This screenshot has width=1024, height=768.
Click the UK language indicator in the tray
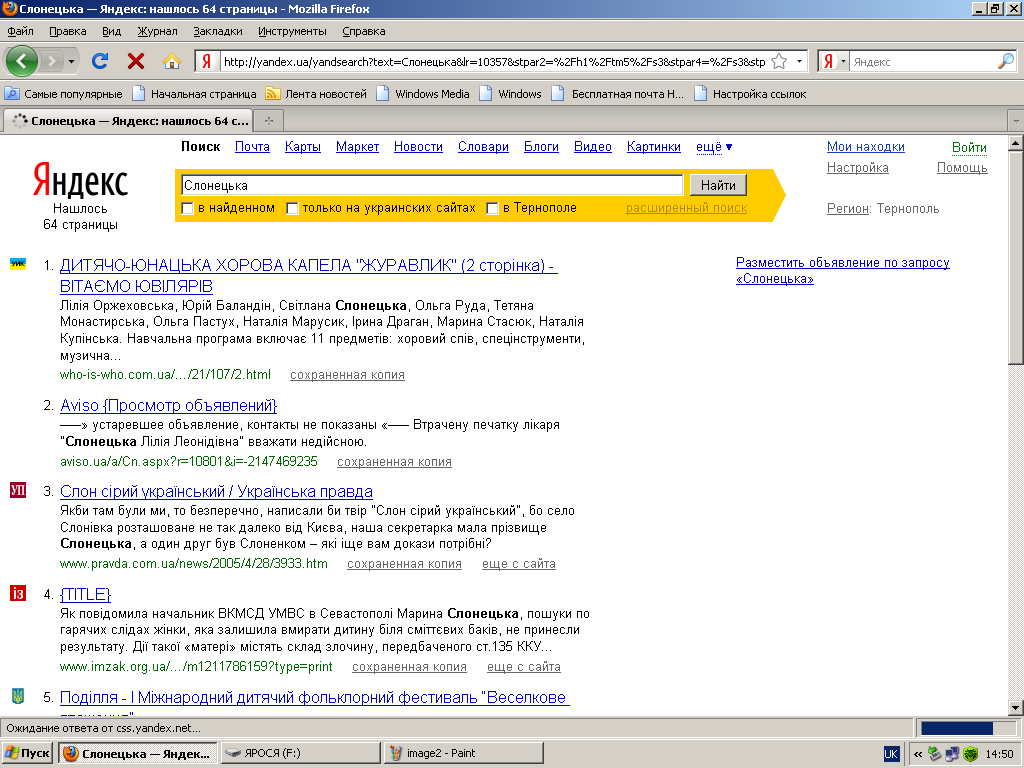pos(891,754)
